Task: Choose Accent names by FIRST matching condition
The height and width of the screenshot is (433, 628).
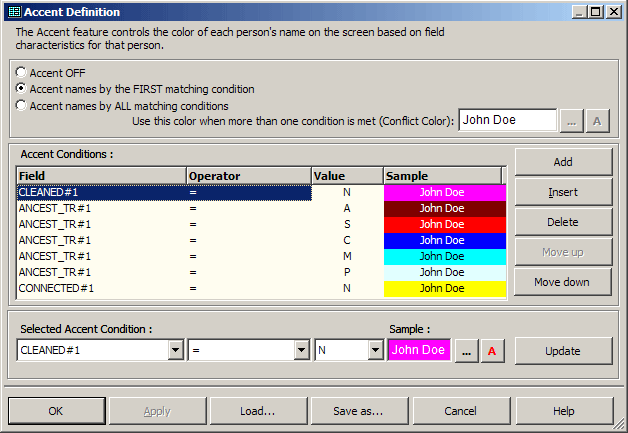Action: 22,89
